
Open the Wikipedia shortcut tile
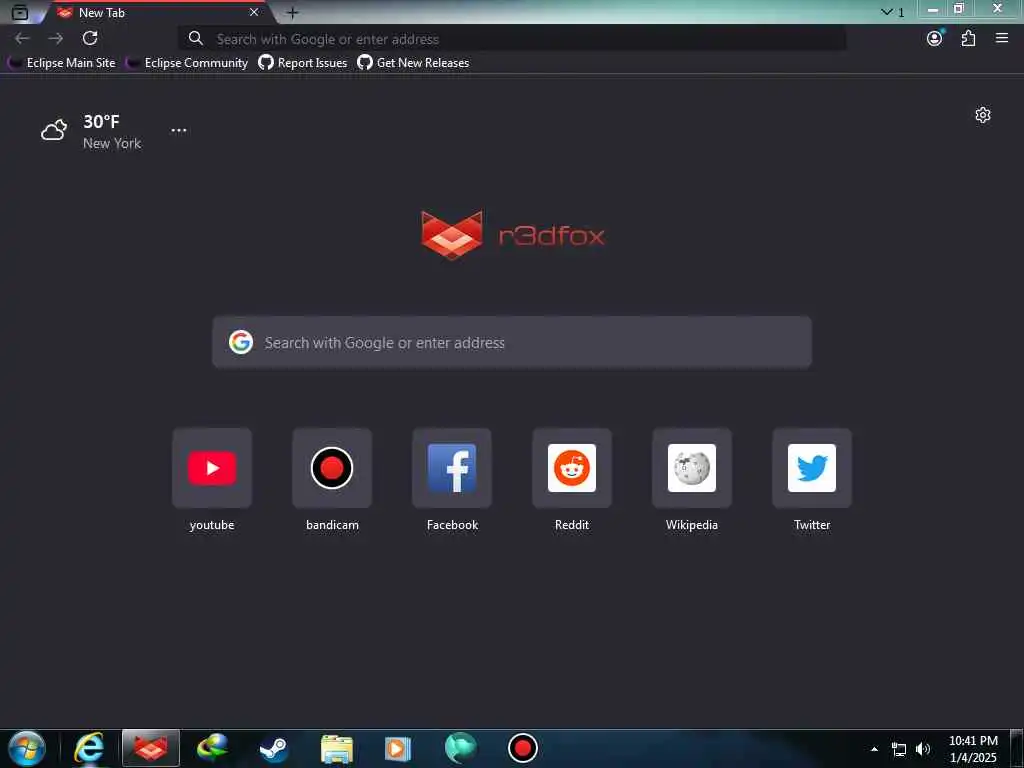pos(692,468)
